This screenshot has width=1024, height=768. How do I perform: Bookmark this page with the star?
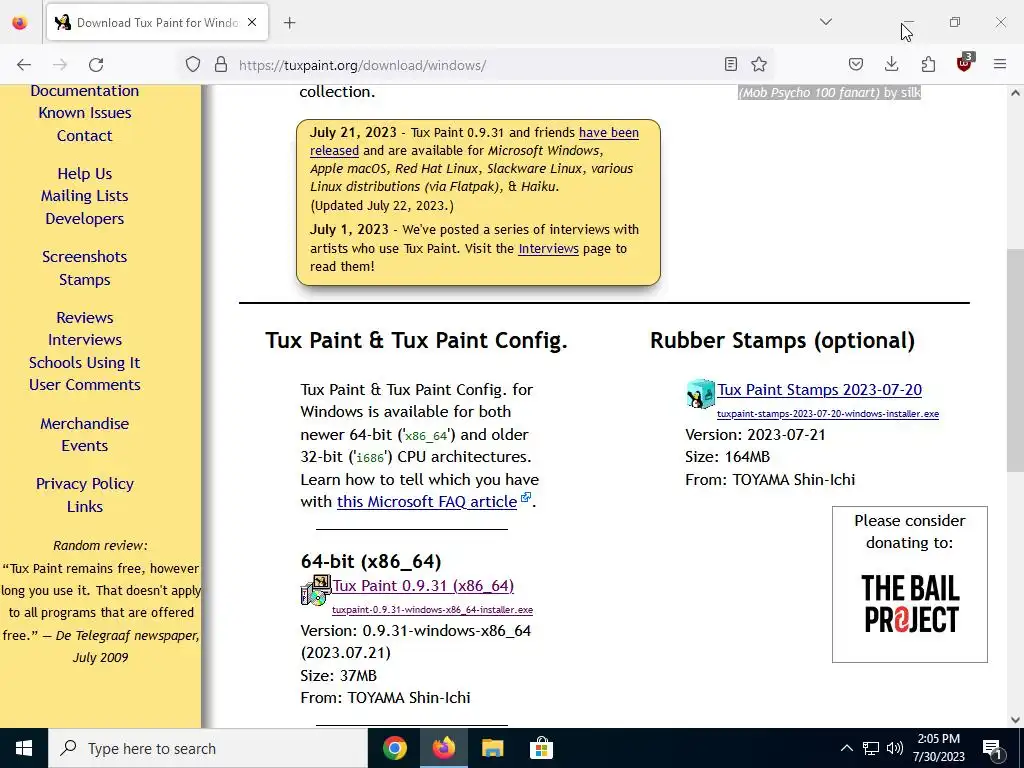coord(759,64)
